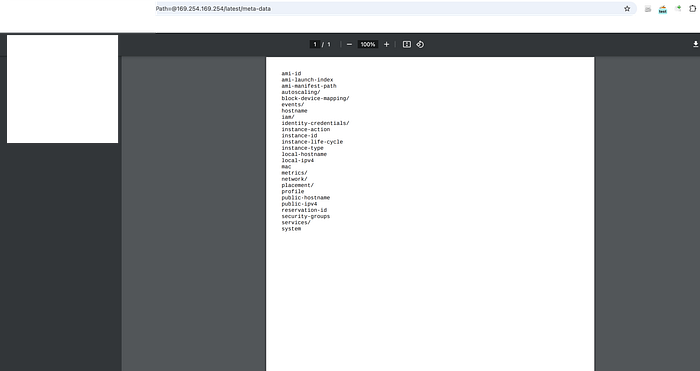Click the 'network/' entry
Image resolution: width=700 pixels, height=371 pixels.
[294, 179]
